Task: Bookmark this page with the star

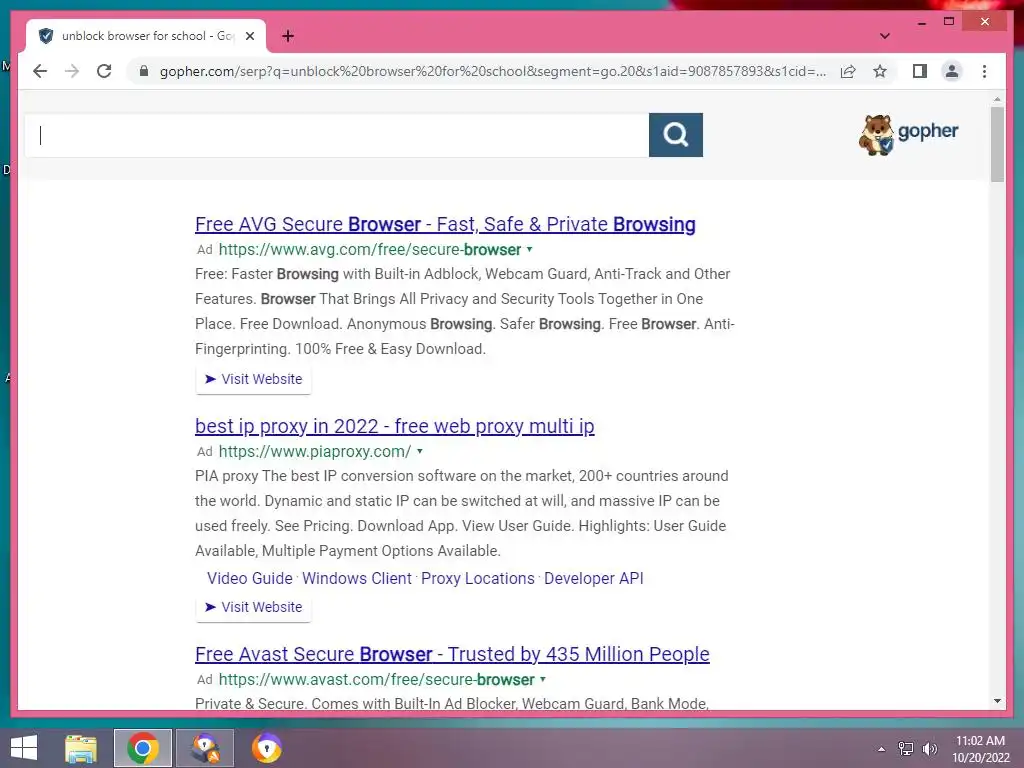Action: click(880, 71)
